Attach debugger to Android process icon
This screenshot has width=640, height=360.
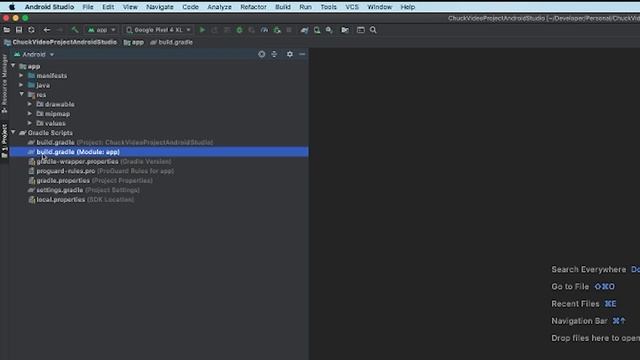[277, 30]
